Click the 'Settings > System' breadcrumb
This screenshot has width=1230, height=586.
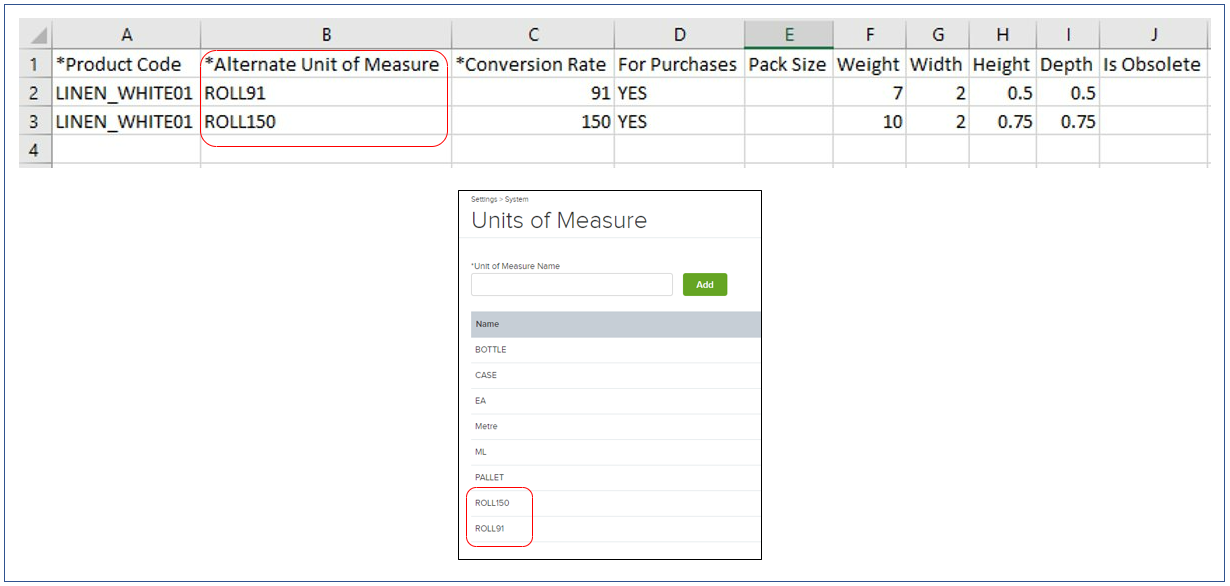click(500, 200)
